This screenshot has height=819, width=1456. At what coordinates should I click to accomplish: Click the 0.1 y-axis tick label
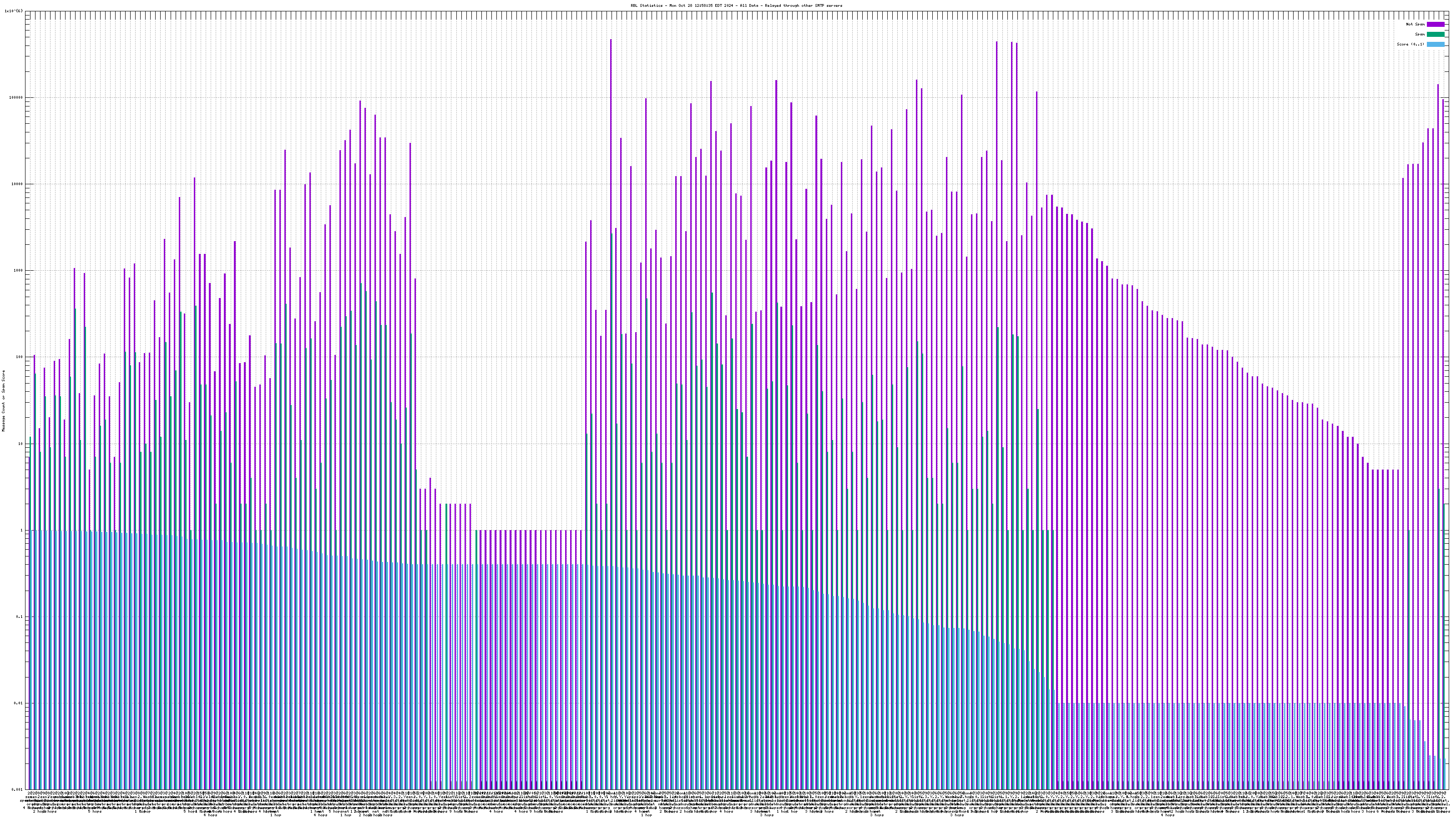[x=19, y=616]
